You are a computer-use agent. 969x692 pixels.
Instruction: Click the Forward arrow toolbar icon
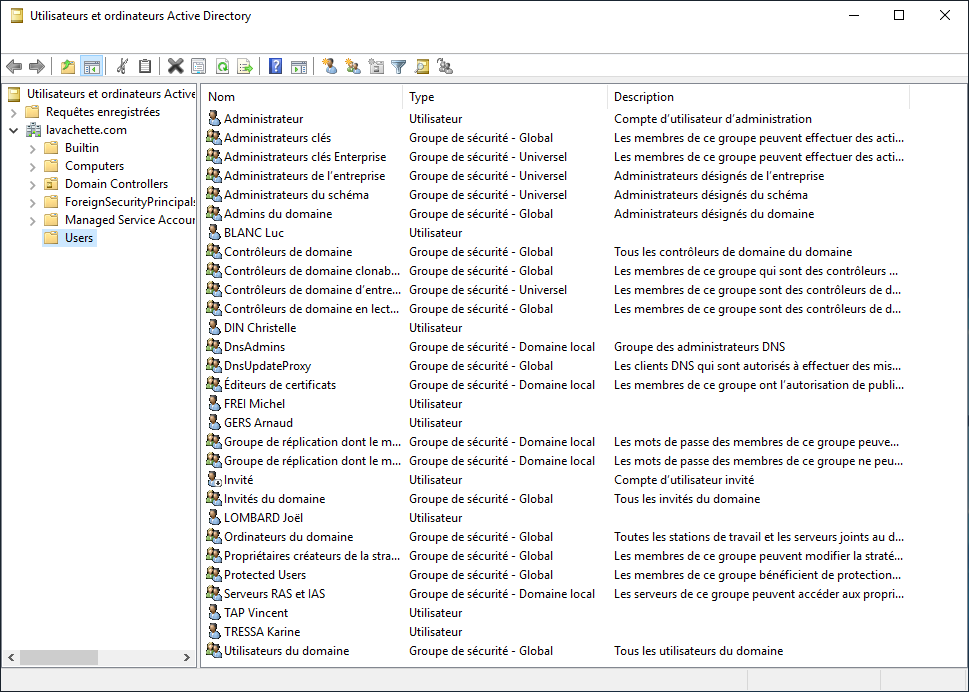coord(37,66)
